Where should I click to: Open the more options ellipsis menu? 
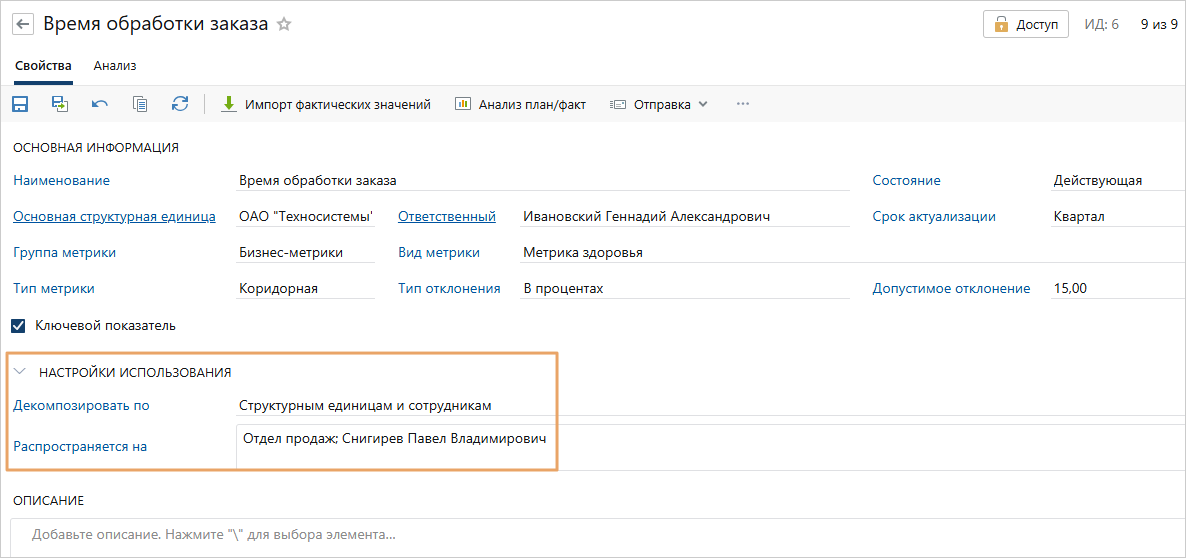742,104
